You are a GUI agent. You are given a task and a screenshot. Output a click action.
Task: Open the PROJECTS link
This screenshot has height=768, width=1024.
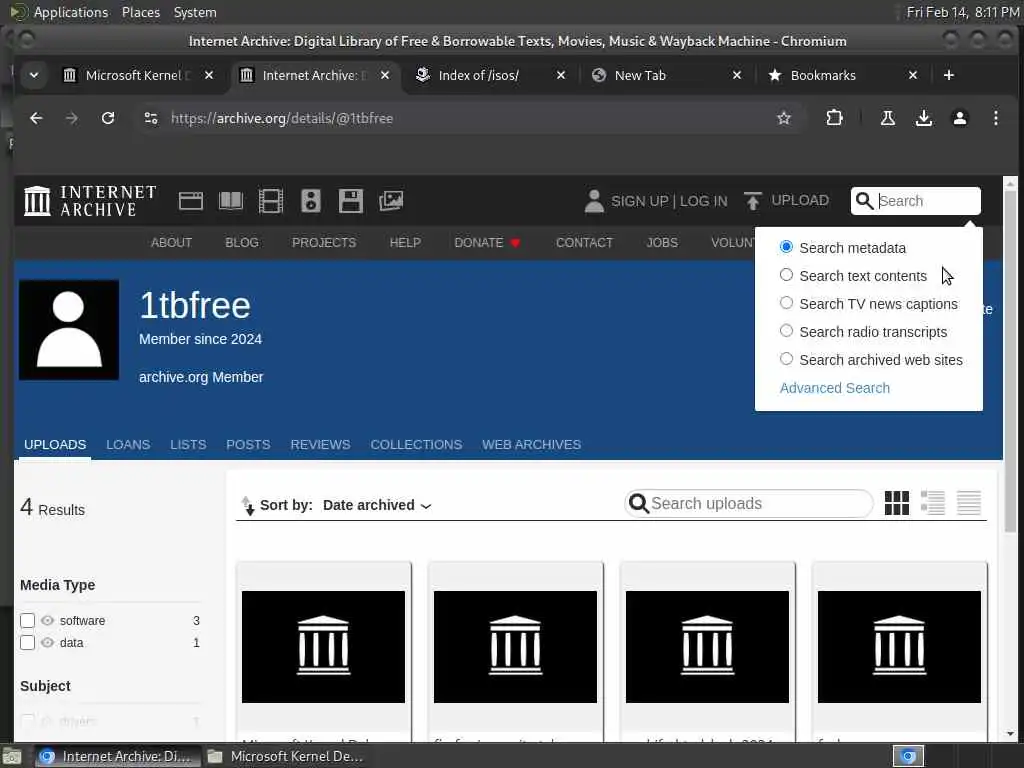324,243
